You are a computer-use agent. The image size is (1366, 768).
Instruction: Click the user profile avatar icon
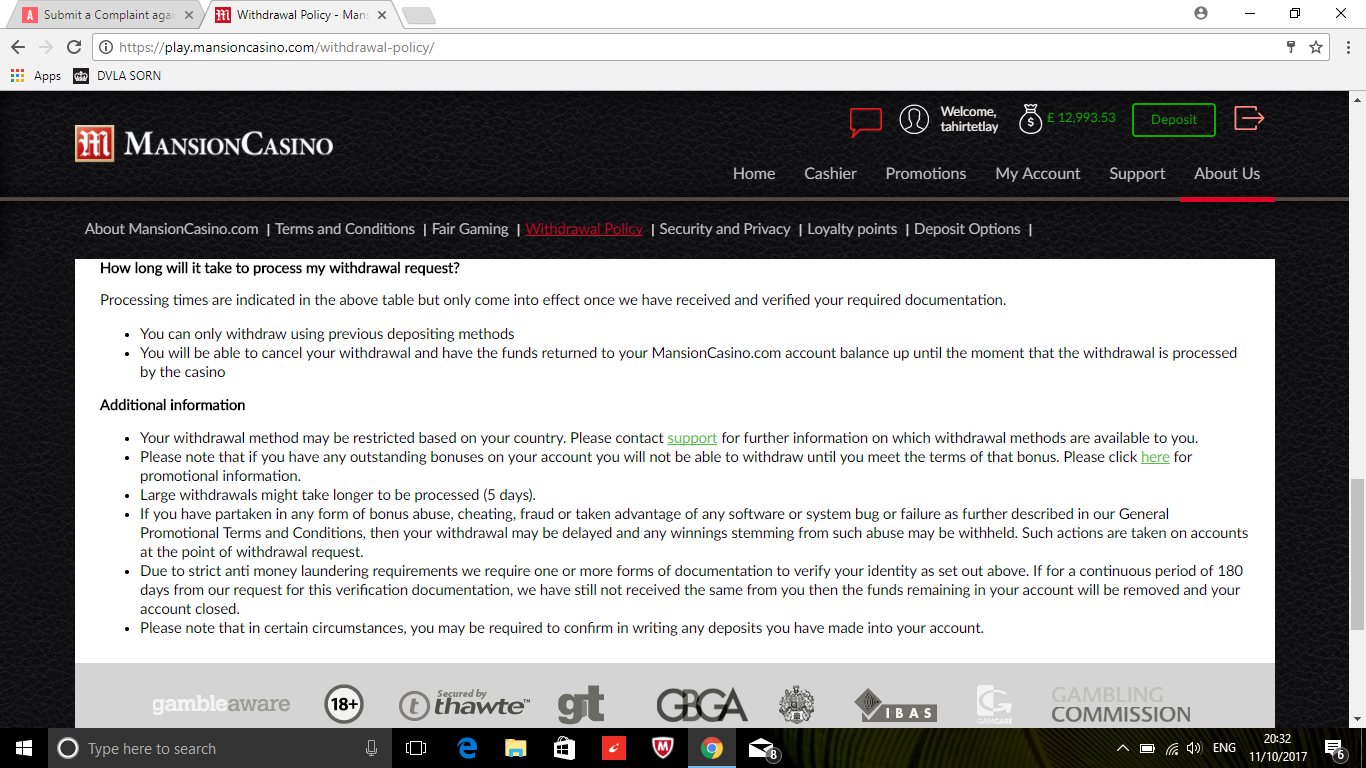click(x=914, y=119)
